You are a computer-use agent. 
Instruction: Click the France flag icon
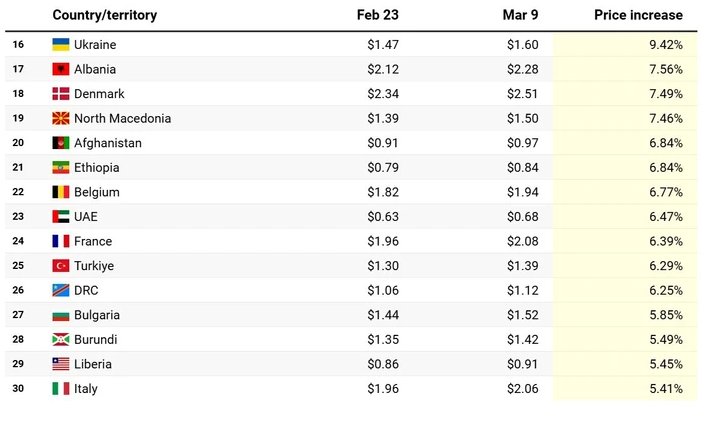click(x=61, y=241)
